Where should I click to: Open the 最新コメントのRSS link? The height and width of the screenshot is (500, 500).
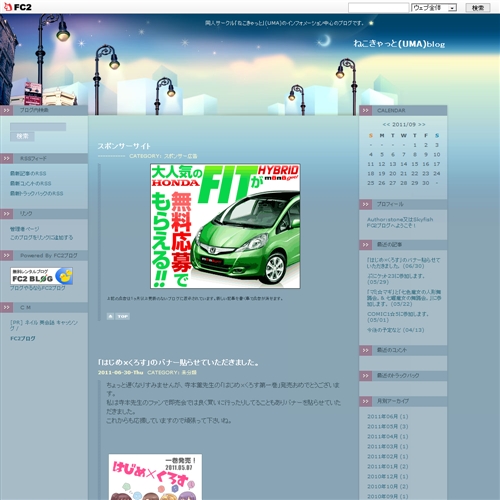click(31, 183)
